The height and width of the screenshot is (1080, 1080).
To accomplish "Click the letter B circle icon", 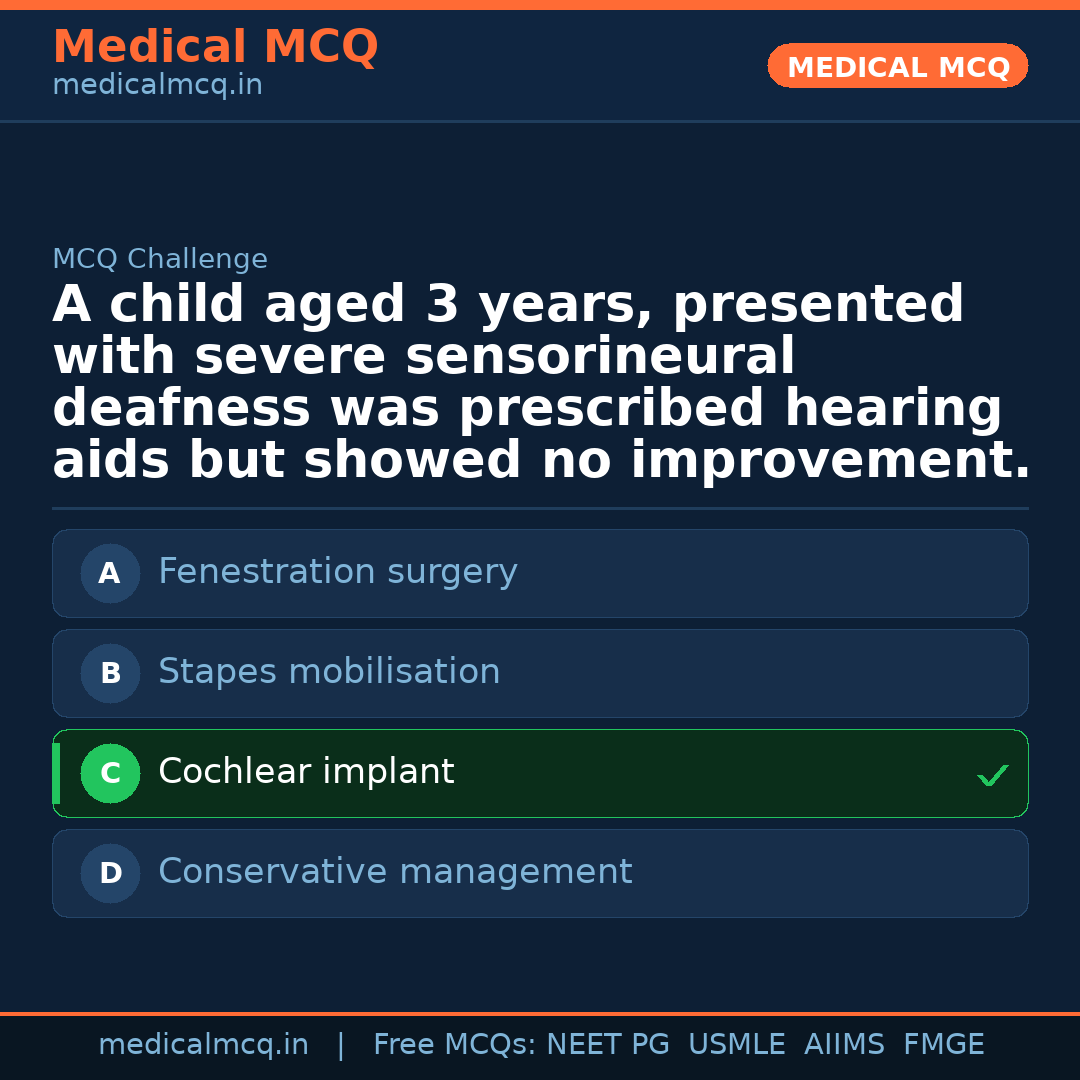I will [x=110, y=673].
